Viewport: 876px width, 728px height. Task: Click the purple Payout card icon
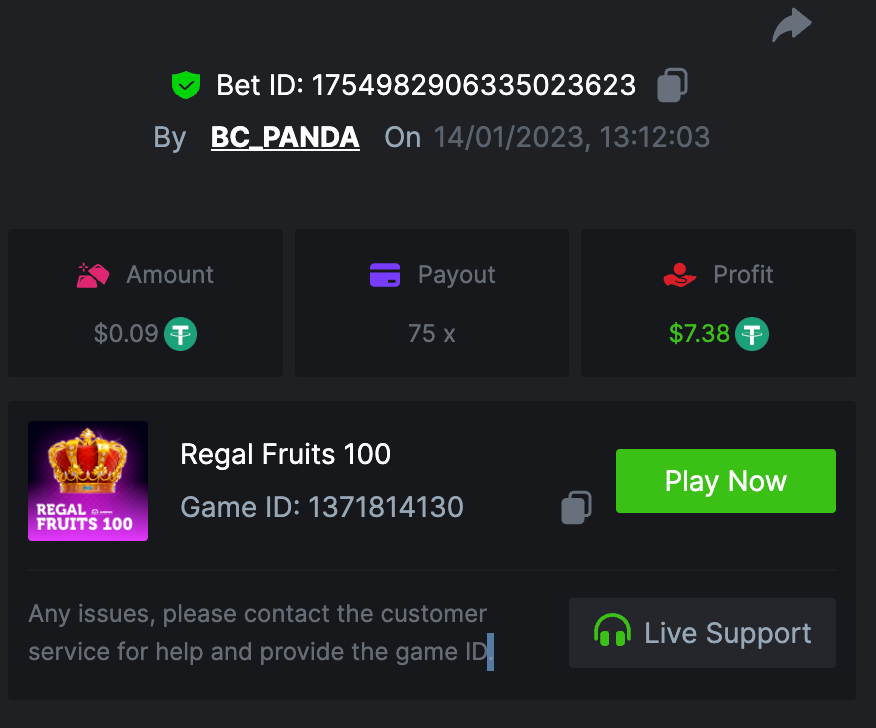click(385, 275)
